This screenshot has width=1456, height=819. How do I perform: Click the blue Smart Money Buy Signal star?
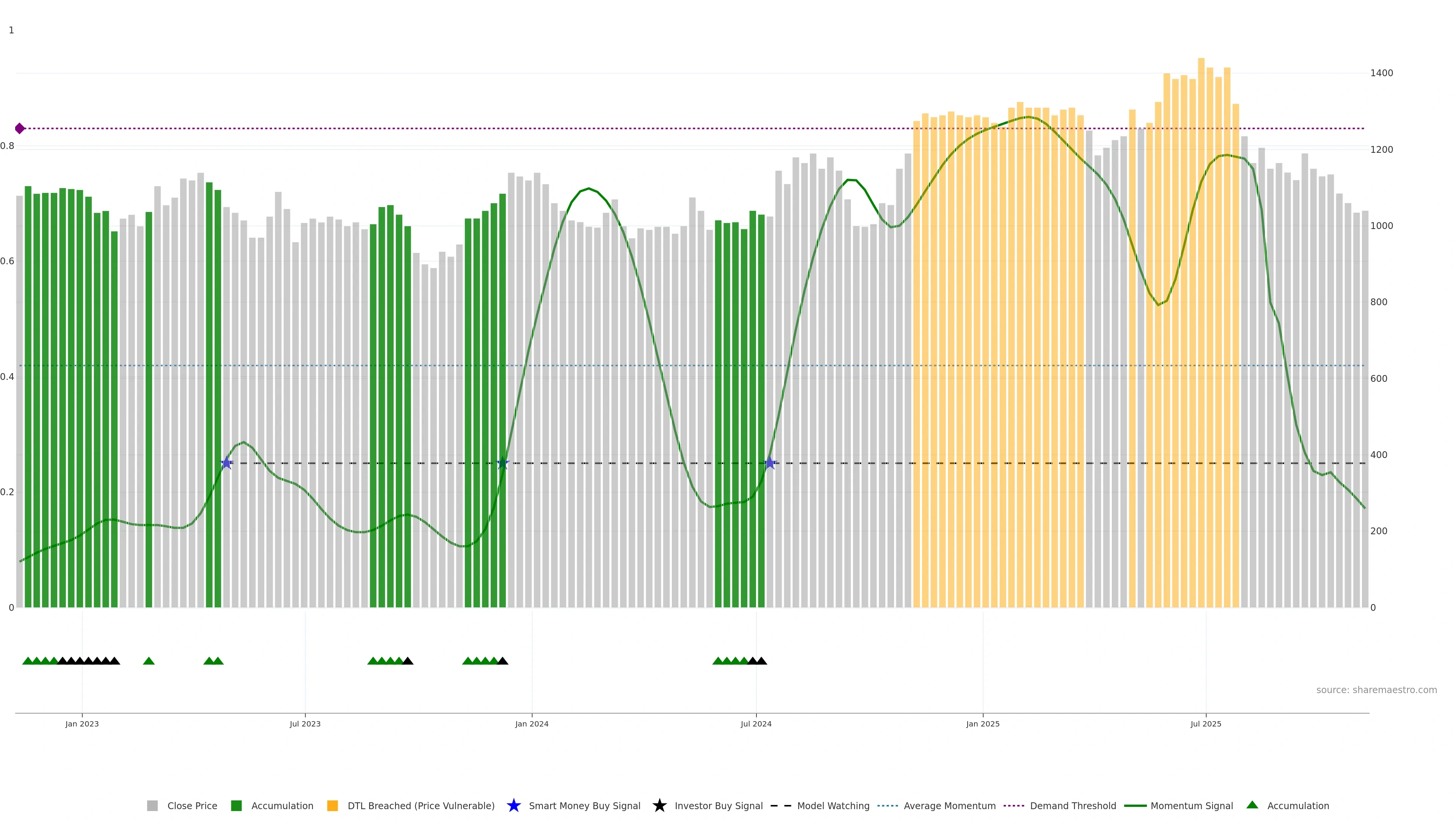click(513, 805)
